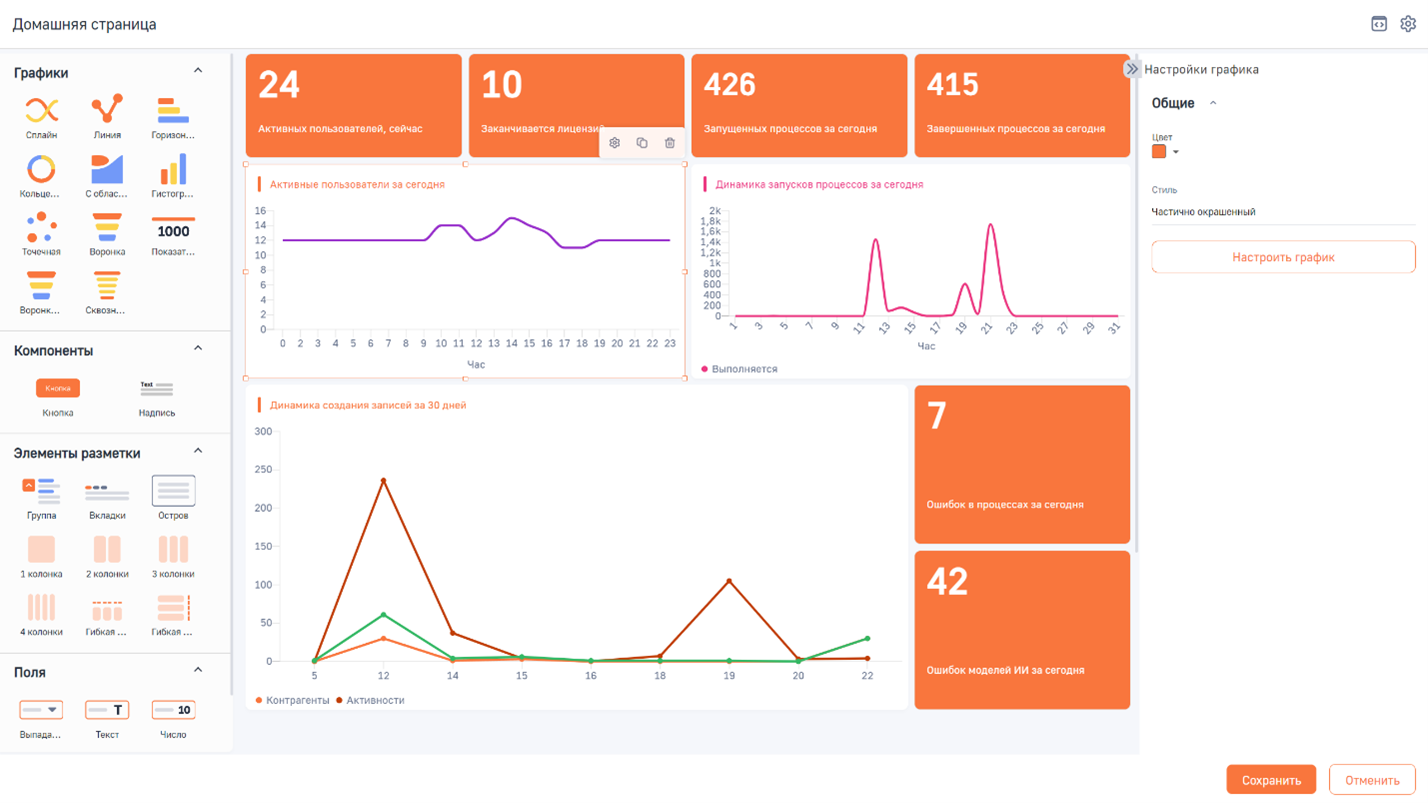Select the С облас... area chart icon
This screenshot has height=803, width=1428.
tap(107, 176)
